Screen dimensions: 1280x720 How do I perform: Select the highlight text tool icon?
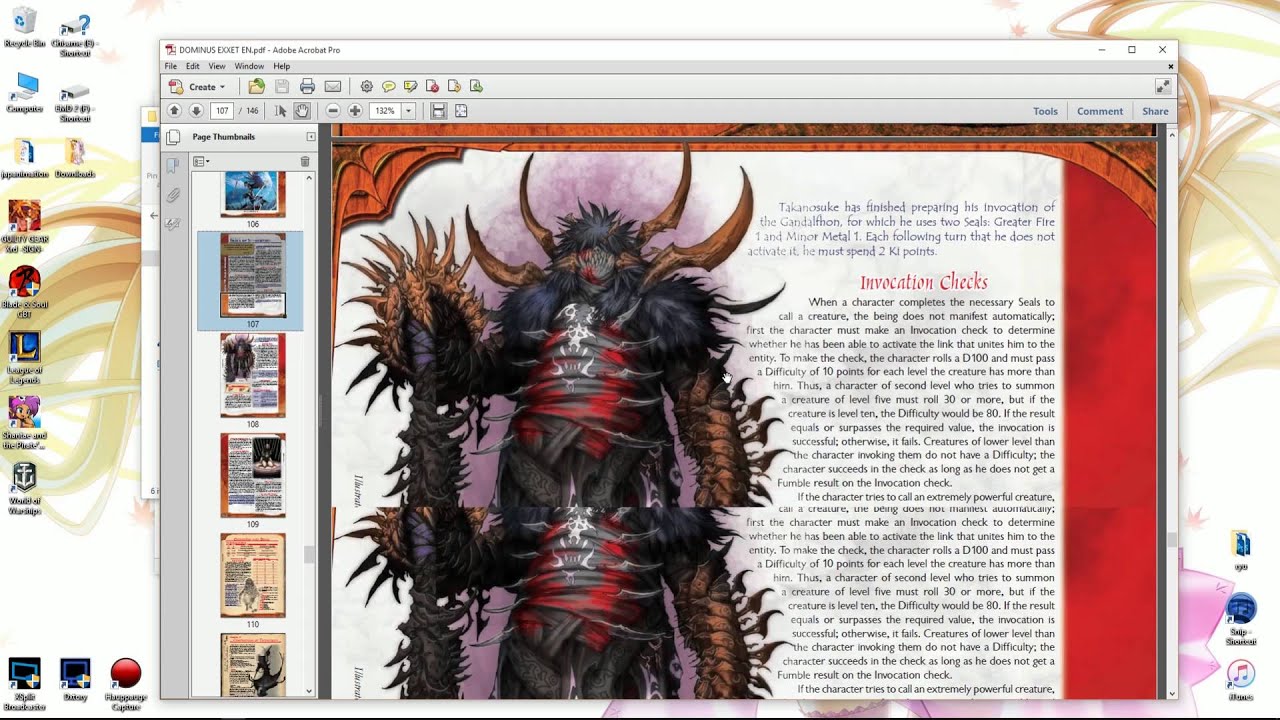410,87
